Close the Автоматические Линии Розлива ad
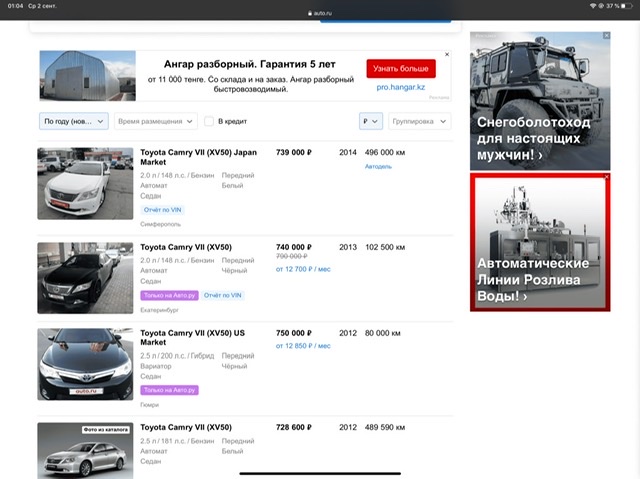 (x=607, y=177)
